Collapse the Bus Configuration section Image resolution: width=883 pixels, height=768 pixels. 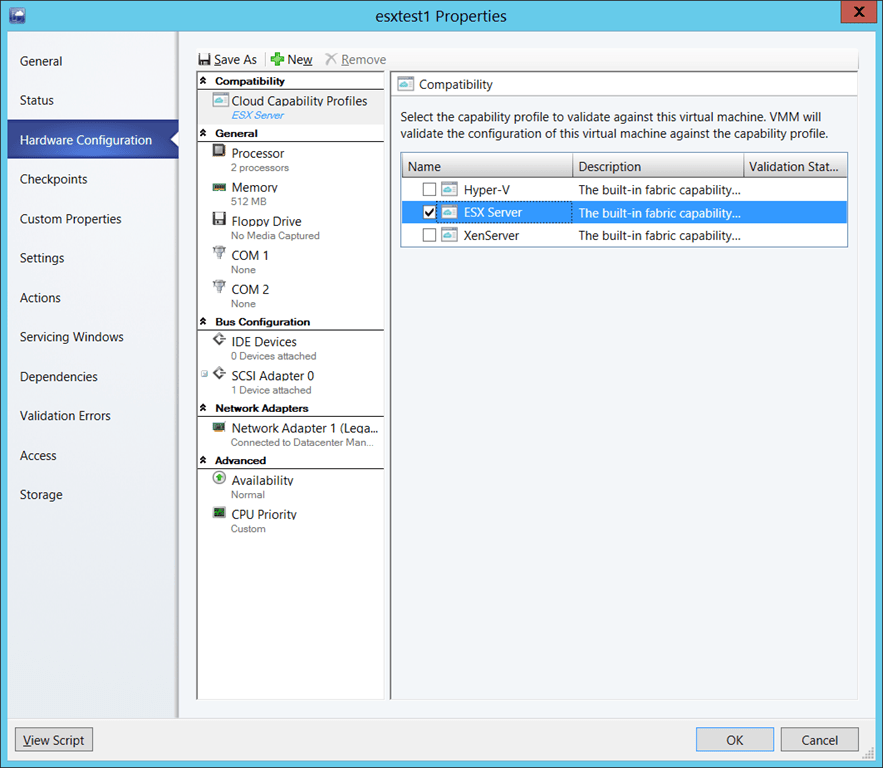pos(205,321)
